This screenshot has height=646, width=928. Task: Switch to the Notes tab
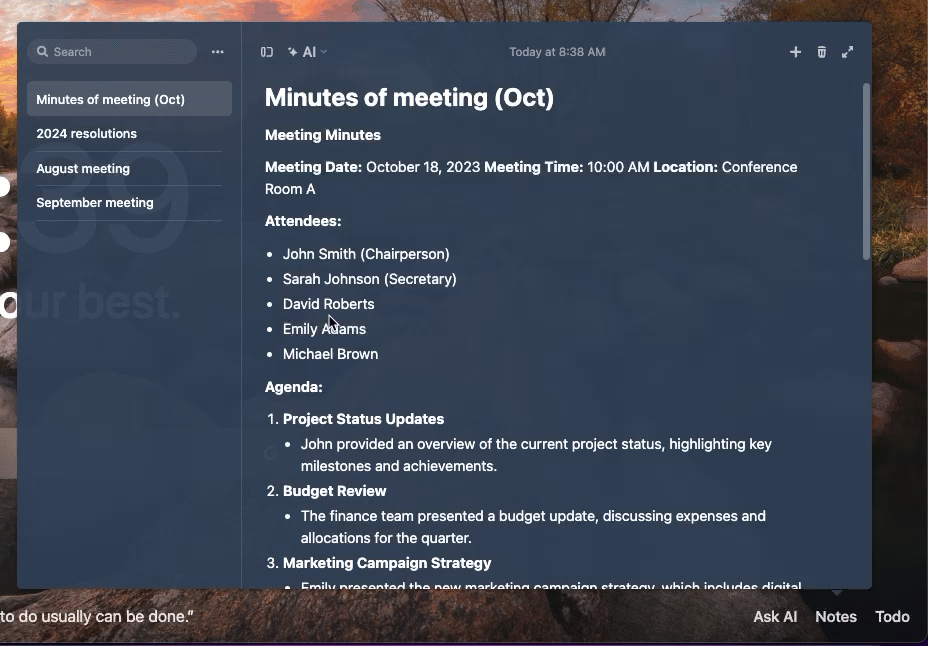click(x=836, y=616)
